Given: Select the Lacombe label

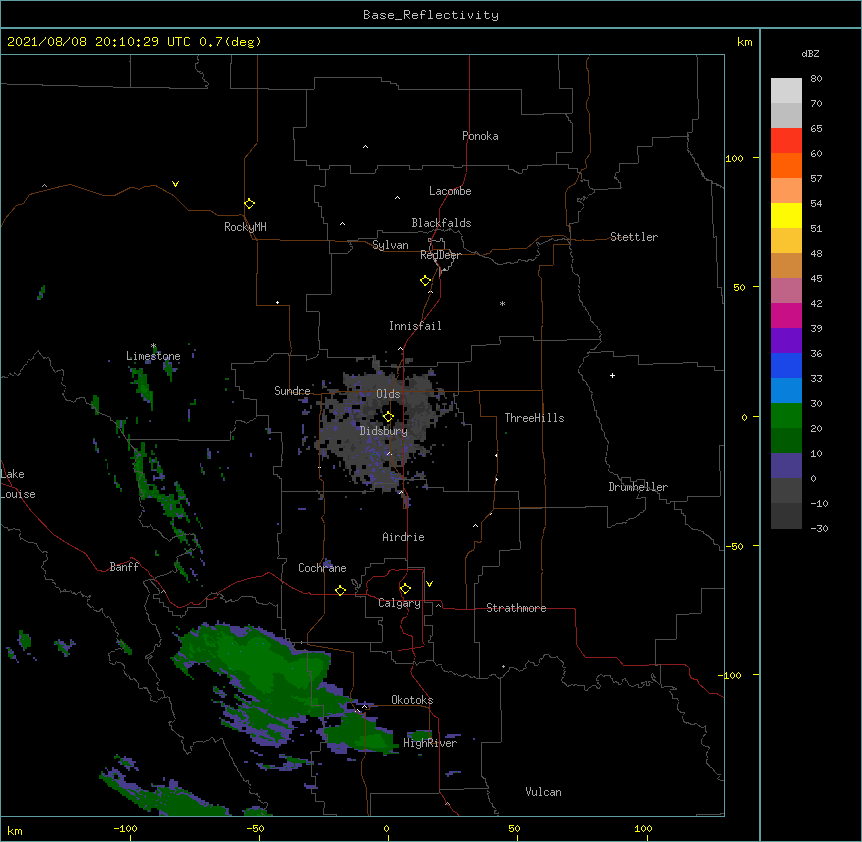Looking at the screenshot, I should pos(450,191).
